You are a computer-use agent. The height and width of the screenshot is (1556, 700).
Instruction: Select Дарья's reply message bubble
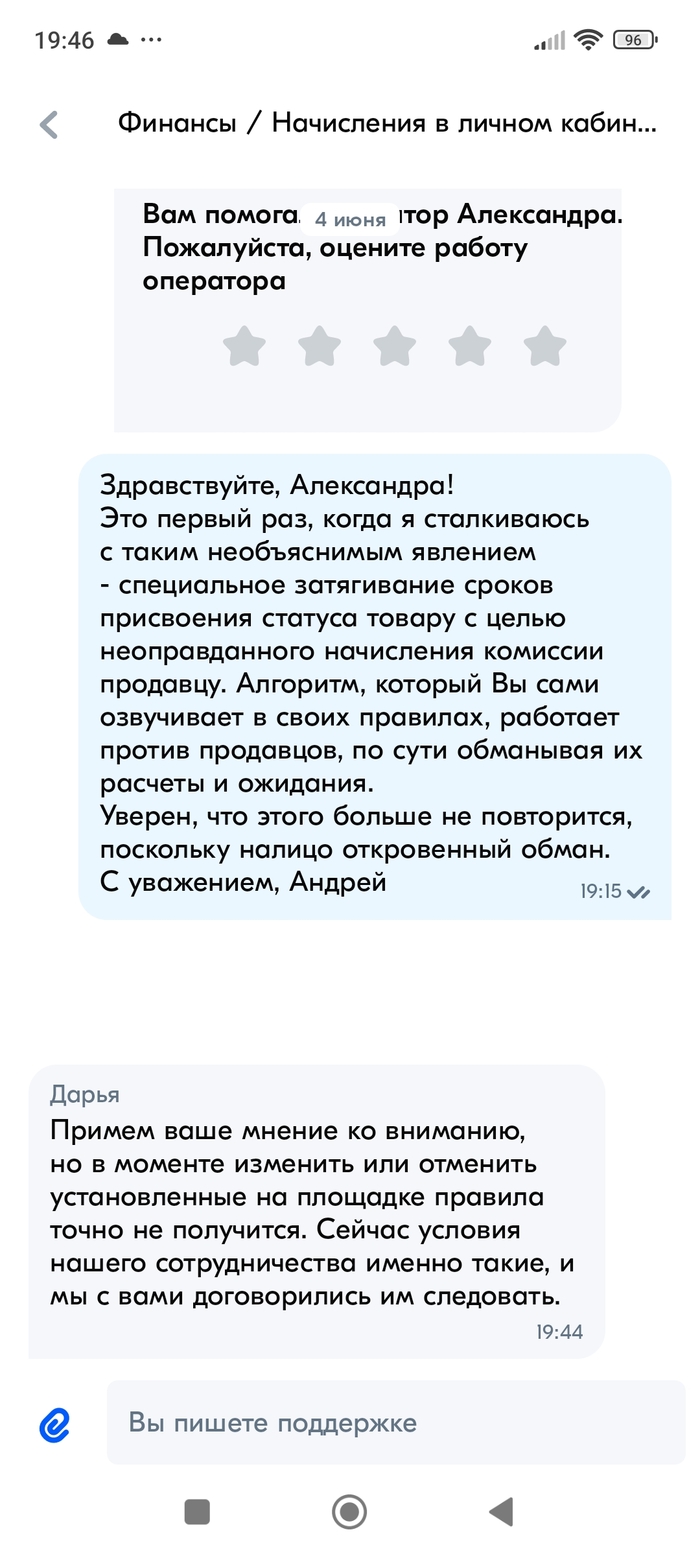(316, 1211)
